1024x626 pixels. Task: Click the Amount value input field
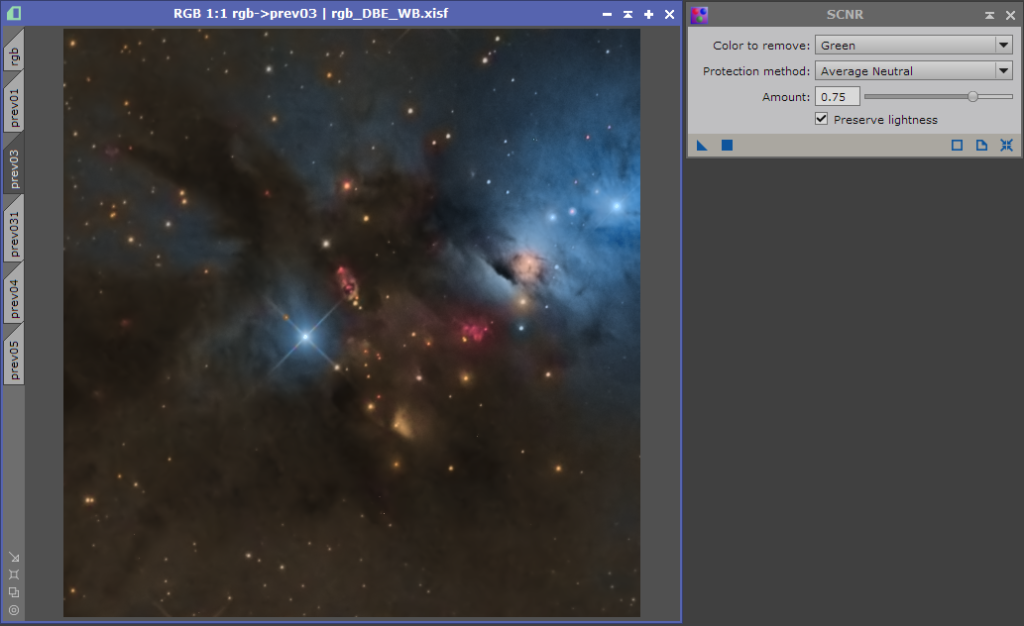pos(837,97)
